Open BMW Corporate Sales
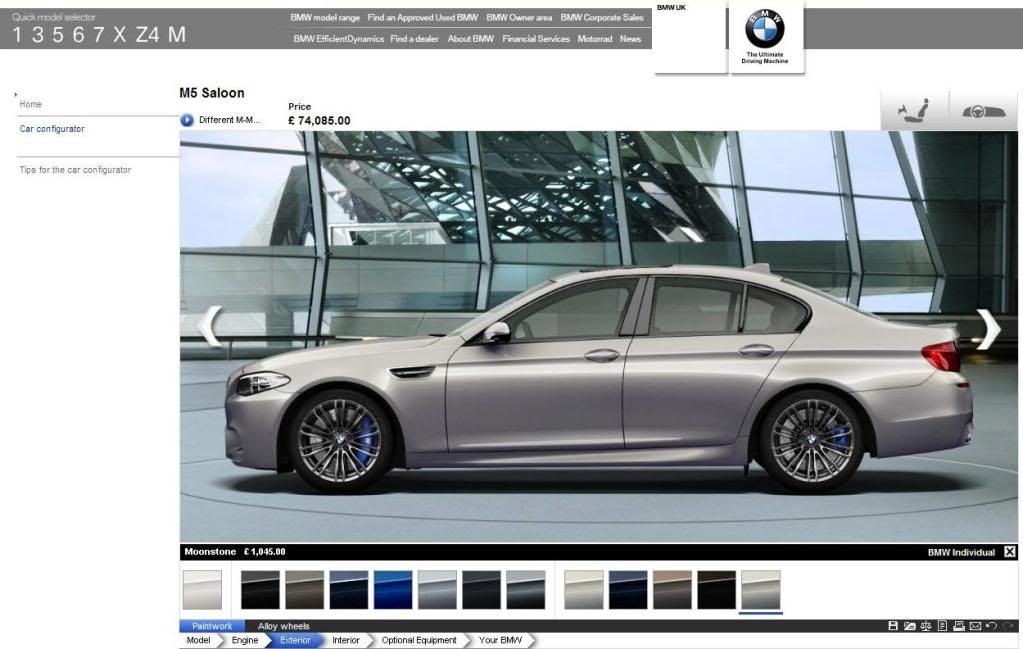The width and height of the screenshot is (1023, 649). tap(602, 18)
